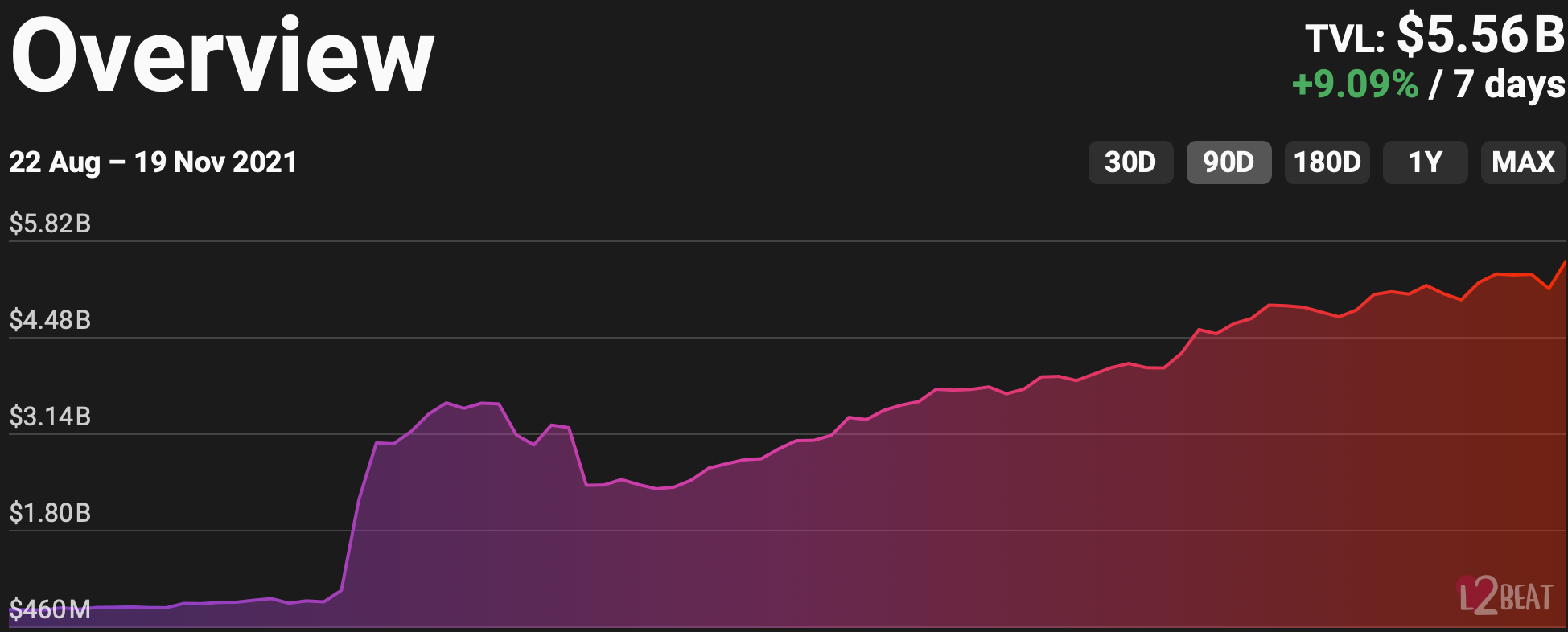The height and width of the screenshot is (632, 1568).
Task: Switch chart to 1Y range
Action: click(1425, 162)
